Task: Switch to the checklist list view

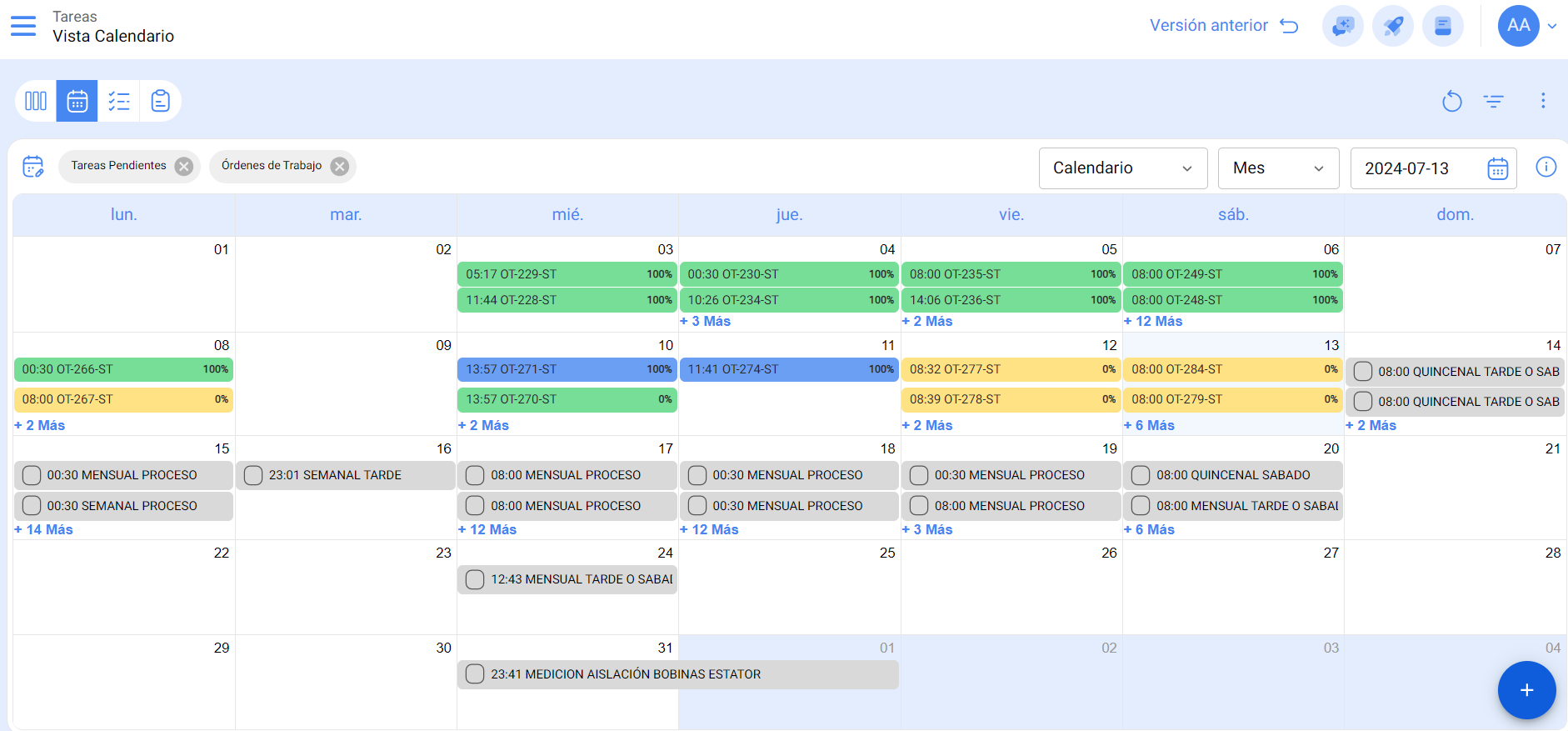Action: coord(119,101)
